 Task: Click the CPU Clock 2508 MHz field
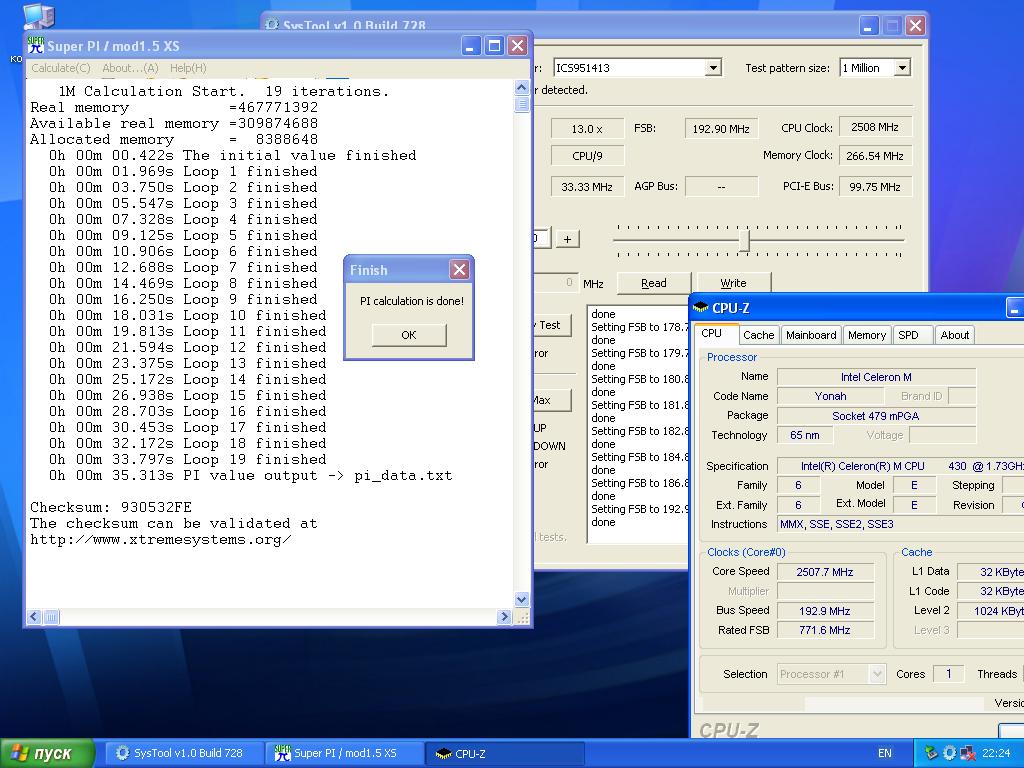pos(875,127)
